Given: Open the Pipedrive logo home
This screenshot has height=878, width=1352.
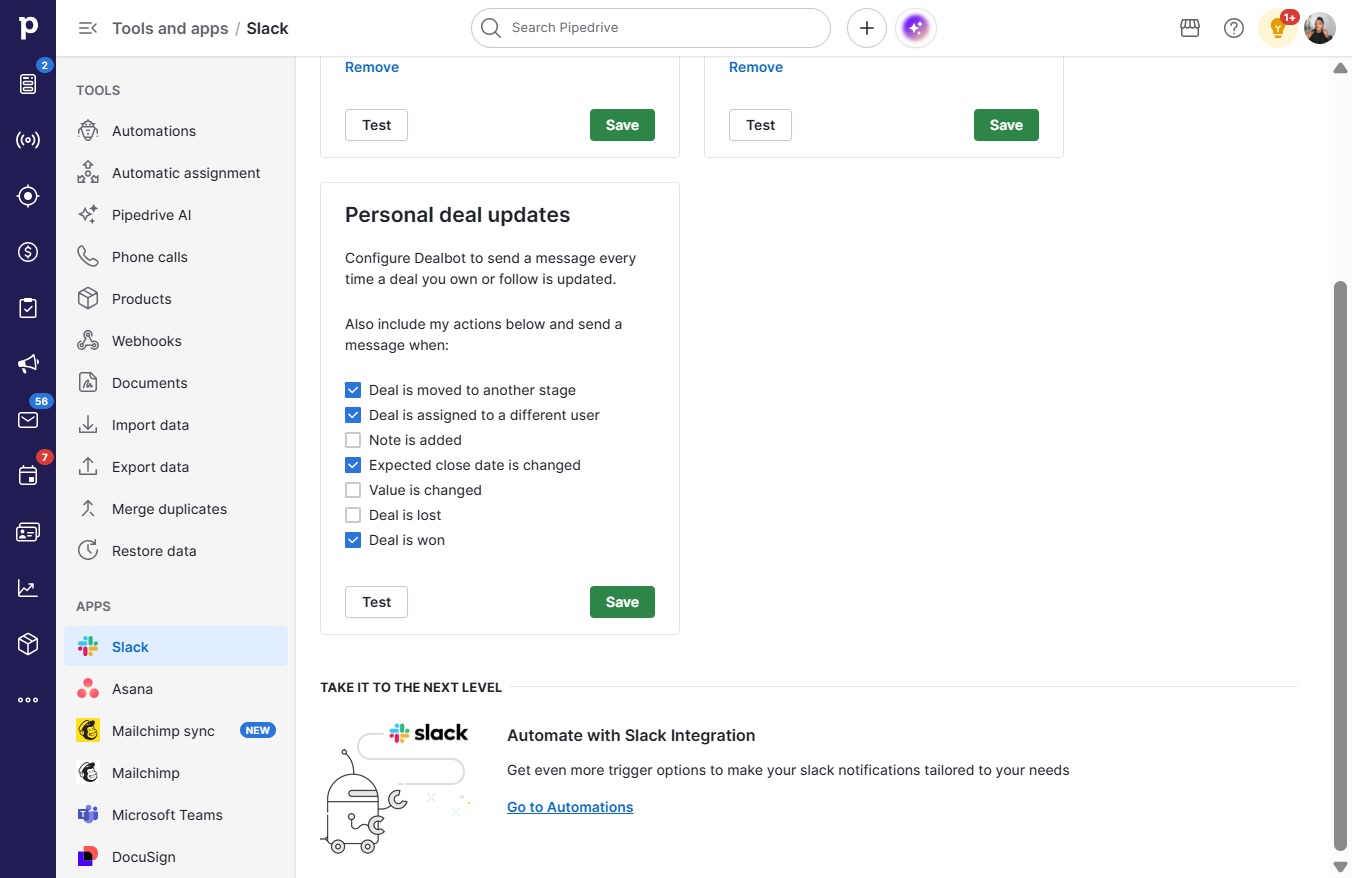Looking at the screenshot, I should coord(28,28).
